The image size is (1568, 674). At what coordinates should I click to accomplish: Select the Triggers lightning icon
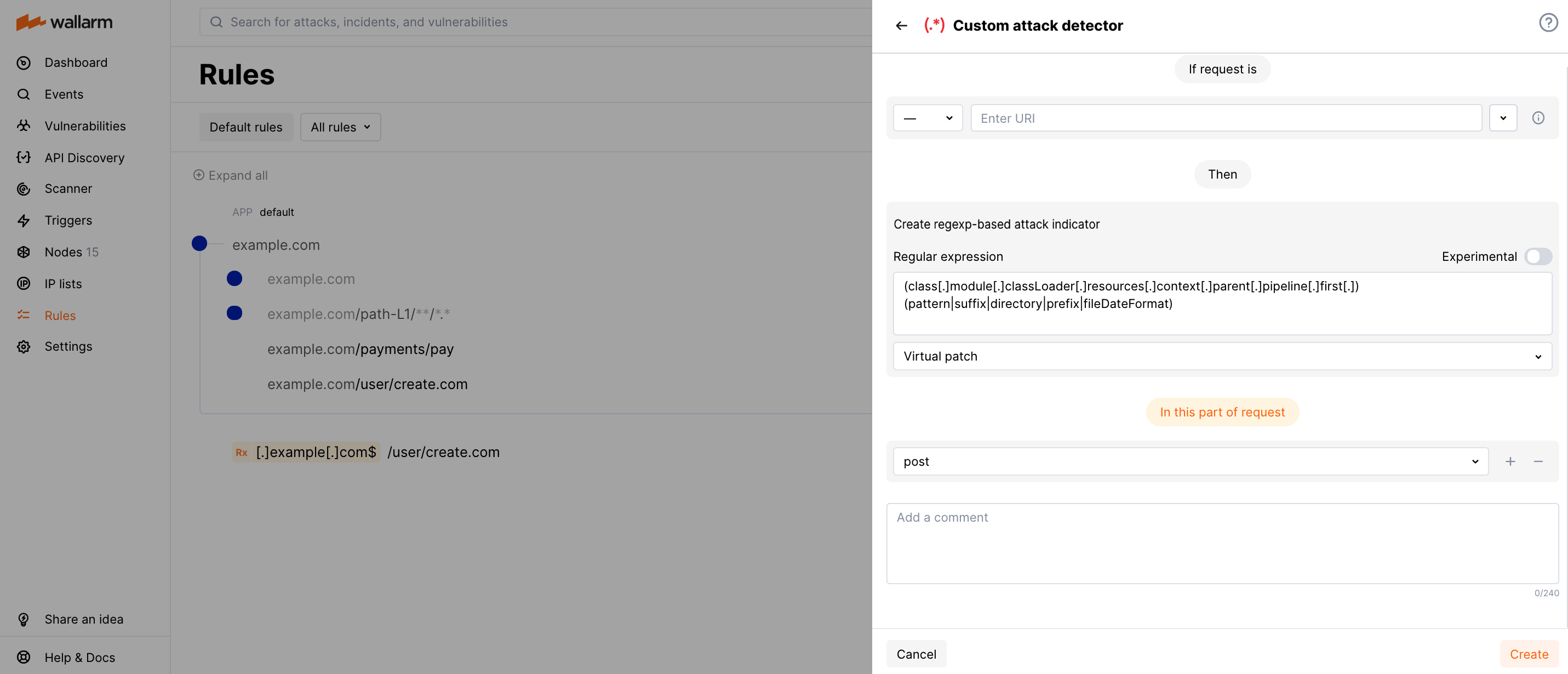pos(23,220)
